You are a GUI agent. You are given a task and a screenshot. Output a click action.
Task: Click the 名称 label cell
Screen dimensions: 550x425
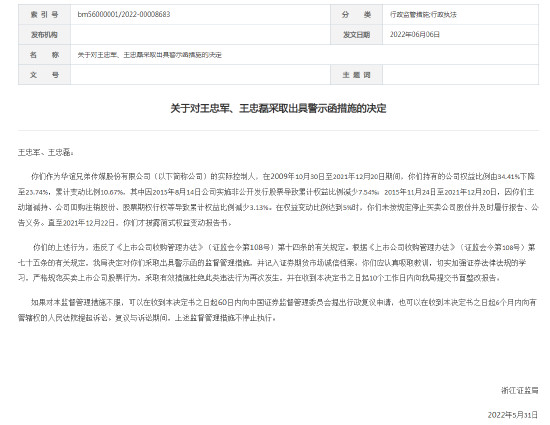44,55
